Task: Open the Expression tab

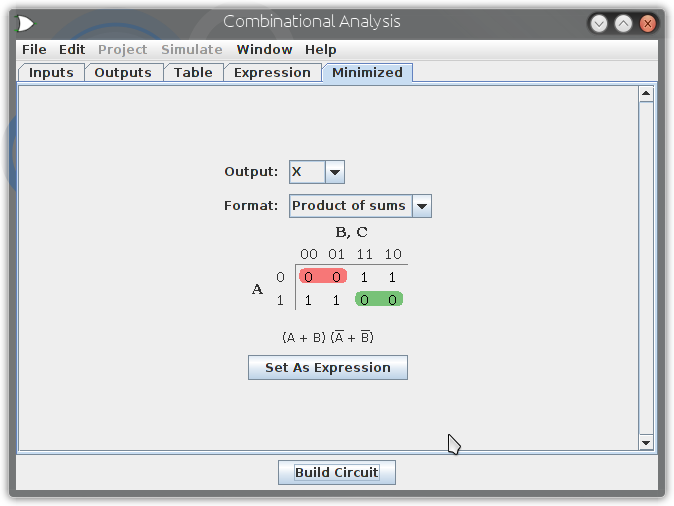Action: tap(272, 73)
